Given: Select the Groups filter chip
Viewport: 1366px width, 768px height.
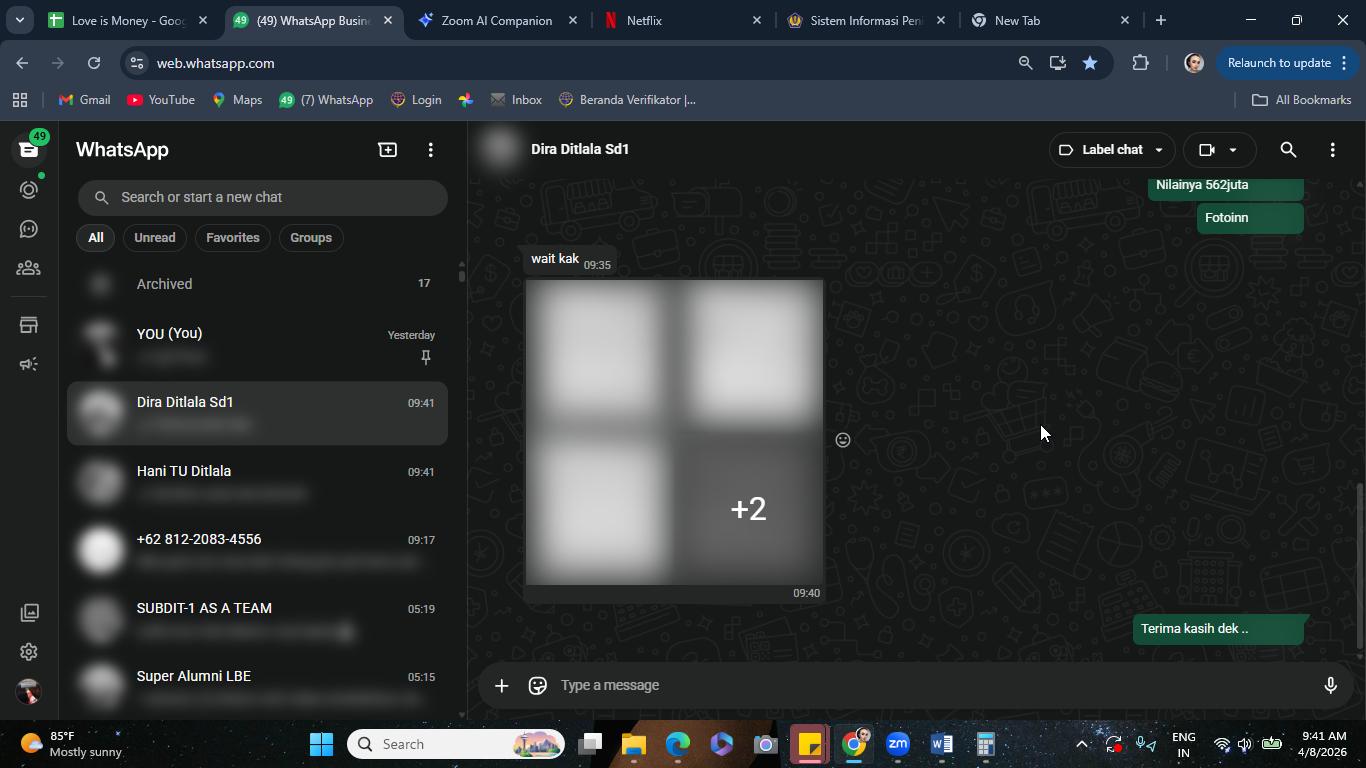Looking at the screenshot, I should point(311,238).
